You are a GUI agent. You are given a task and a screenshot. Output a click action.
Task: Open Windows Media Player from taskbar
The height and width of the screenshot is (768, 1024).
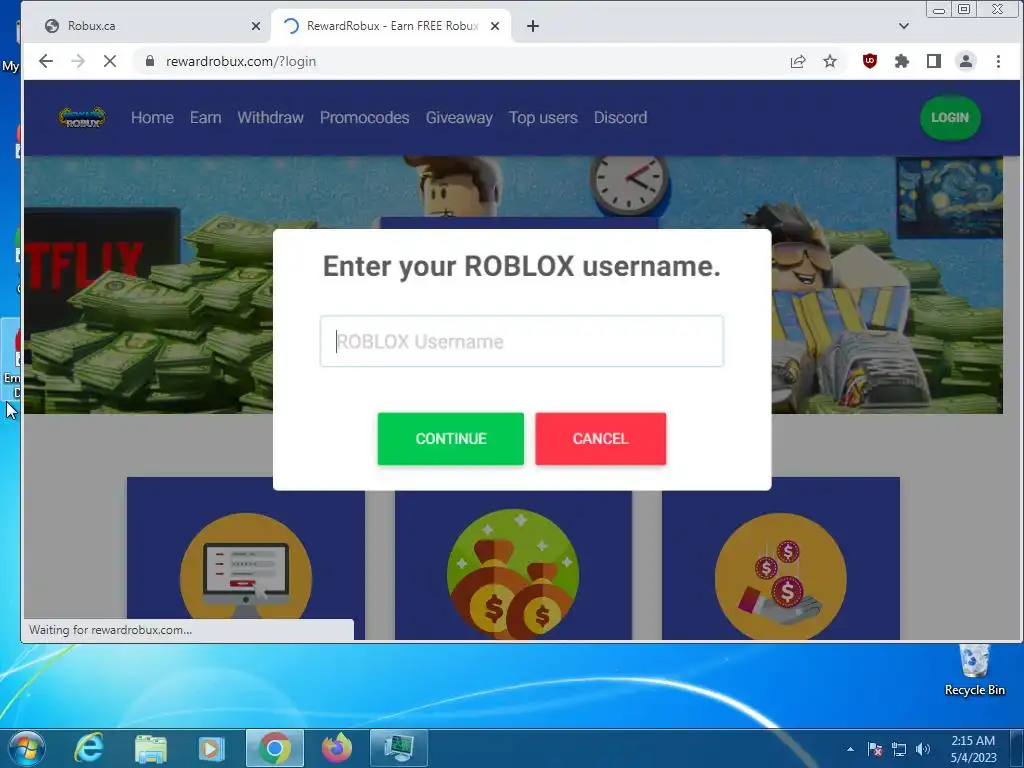click(x=211, y=748)
